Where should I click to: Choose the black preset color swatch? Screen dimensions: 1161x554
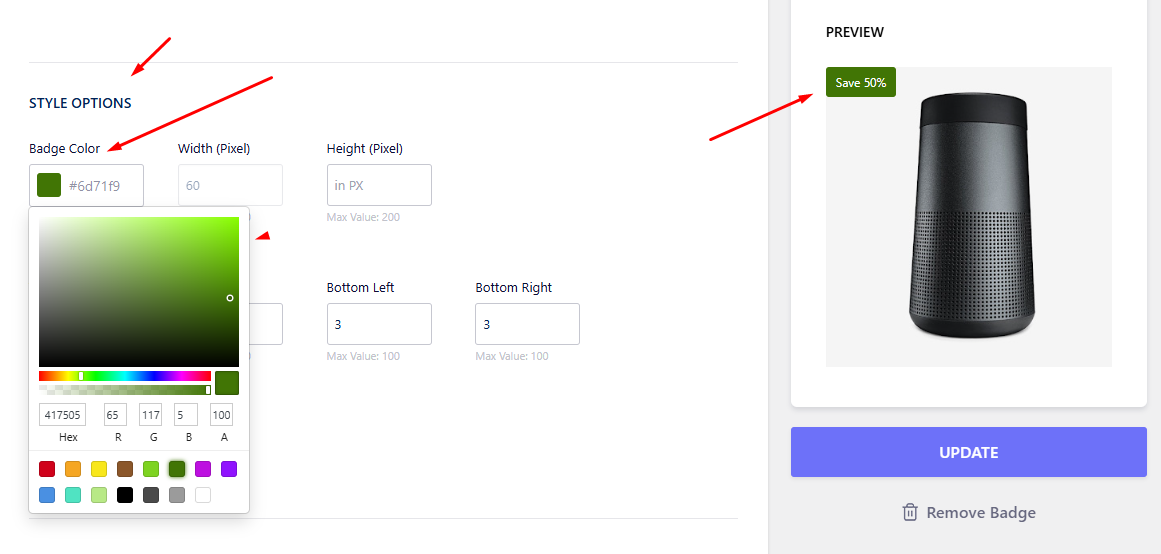coord(124,495)
